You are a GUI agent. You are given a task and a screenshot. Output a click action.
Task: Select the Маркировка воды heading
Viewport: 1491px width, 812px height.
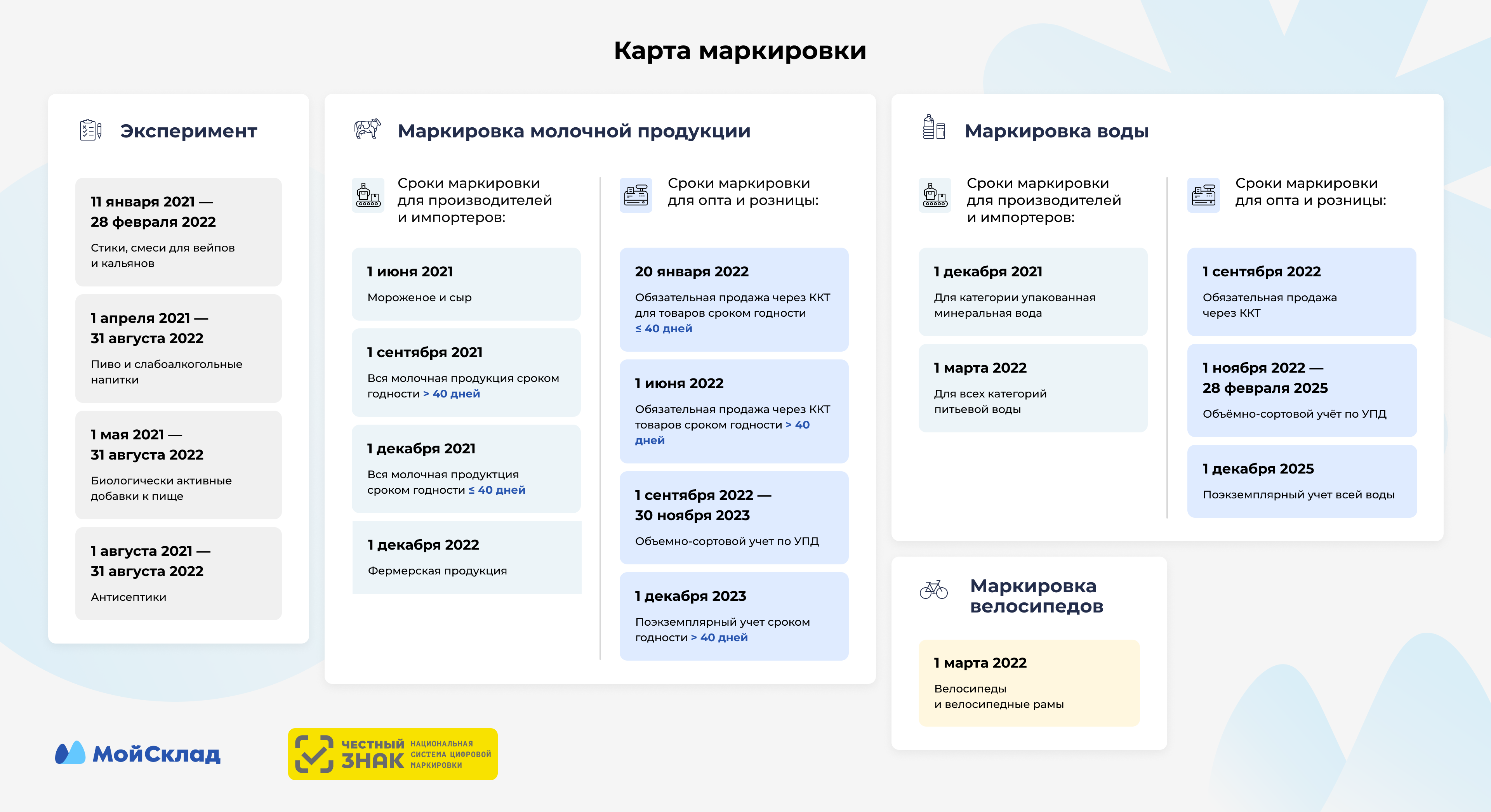1056,131
